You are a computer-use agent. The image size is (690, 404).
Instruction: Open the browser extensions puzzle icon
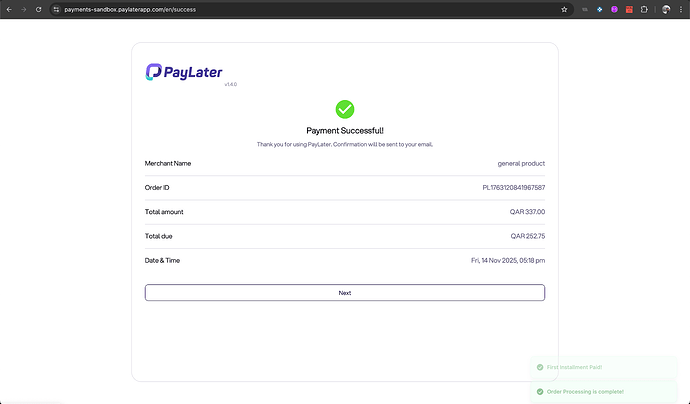(645, 8)
